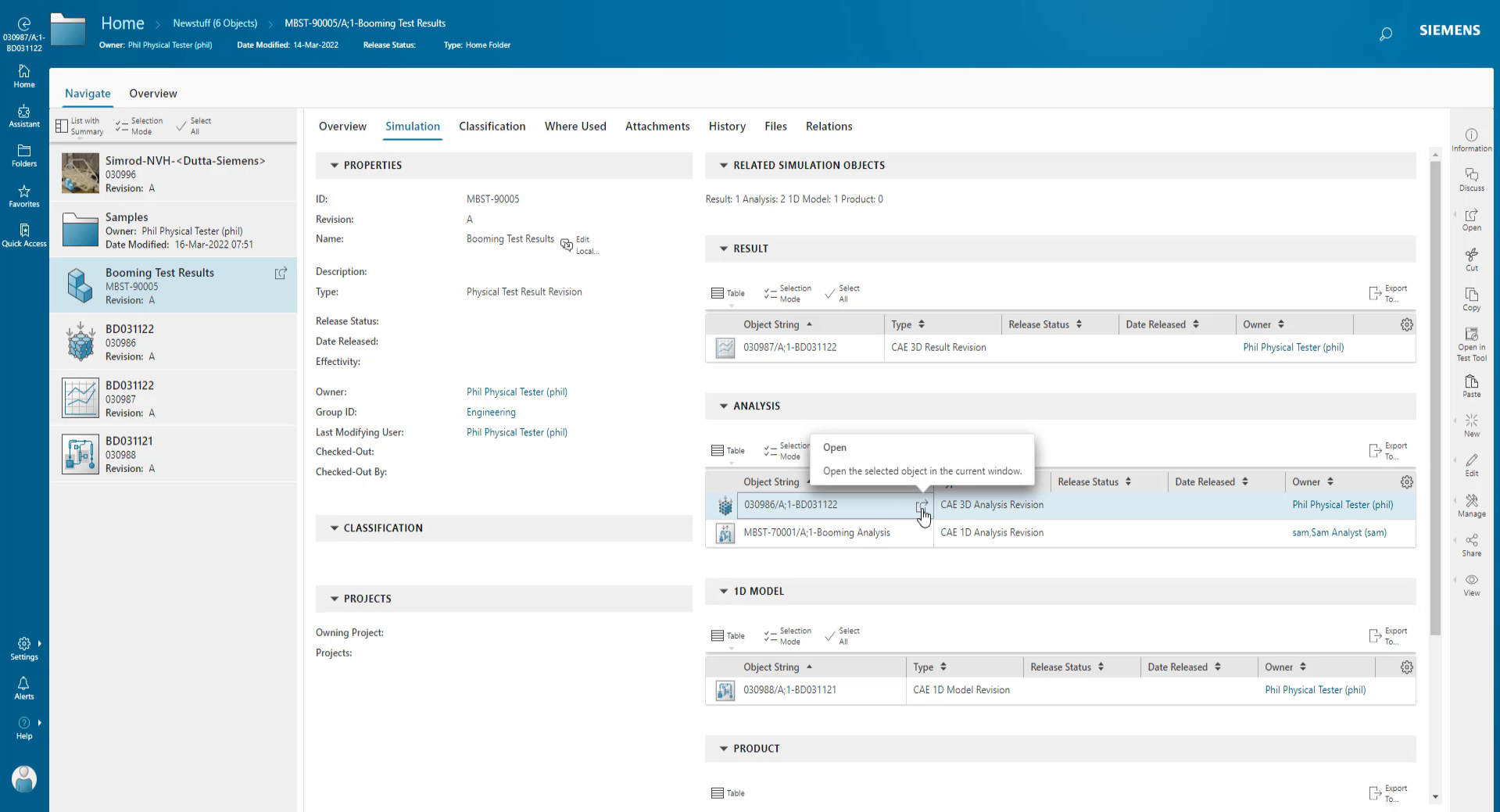The height and width of the screenshot is (812, 1500).
Task: Select the Simrod-NVH item thumbnail
Action: pos(81,173)
